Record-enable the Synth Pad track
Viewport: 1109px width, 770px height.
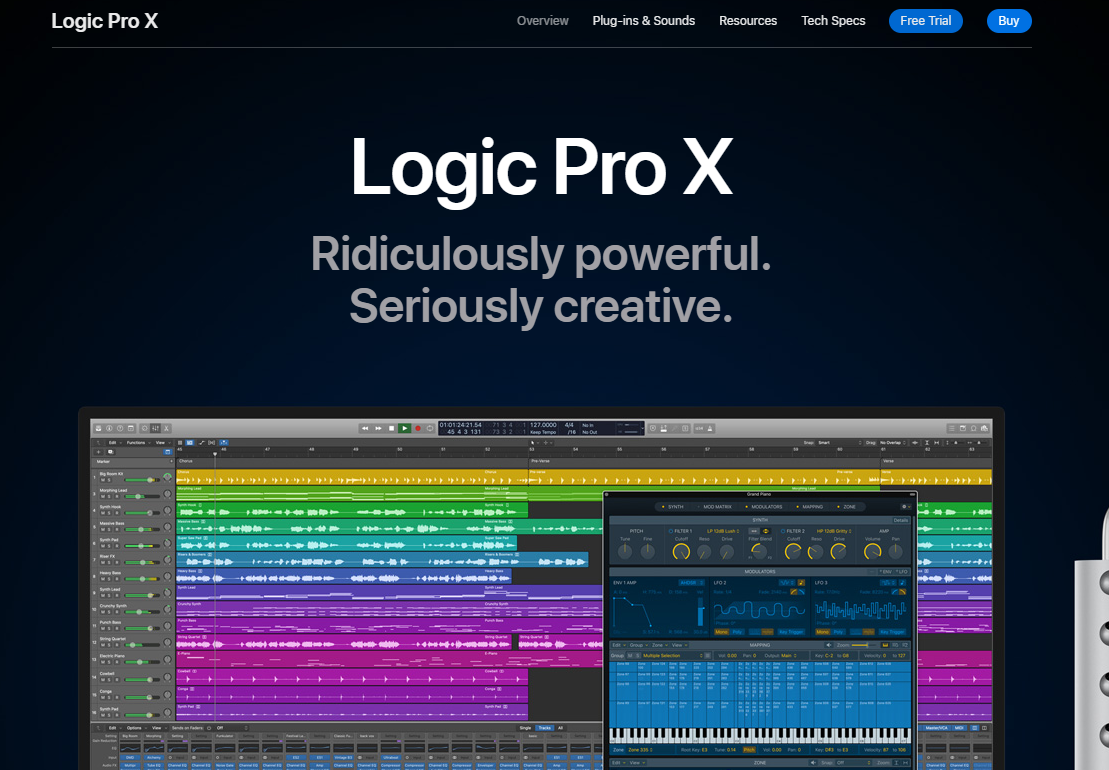coord(117,546)
